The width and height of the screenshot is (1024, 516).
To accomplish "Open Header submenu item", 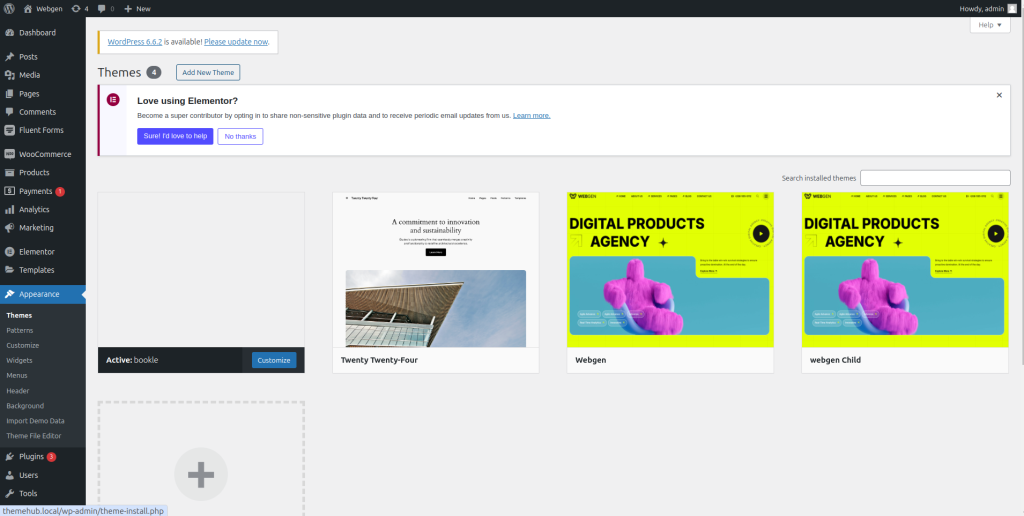I will [x=18, y=391].
